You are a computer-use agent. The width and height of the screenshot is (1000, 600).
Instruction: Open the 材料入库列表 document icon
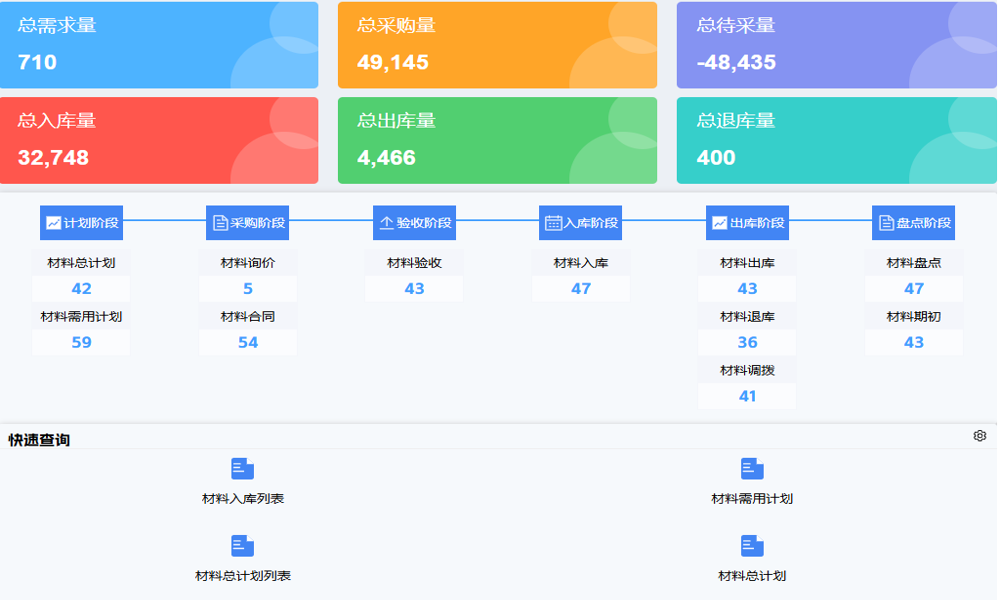click(x=242, y=469)
